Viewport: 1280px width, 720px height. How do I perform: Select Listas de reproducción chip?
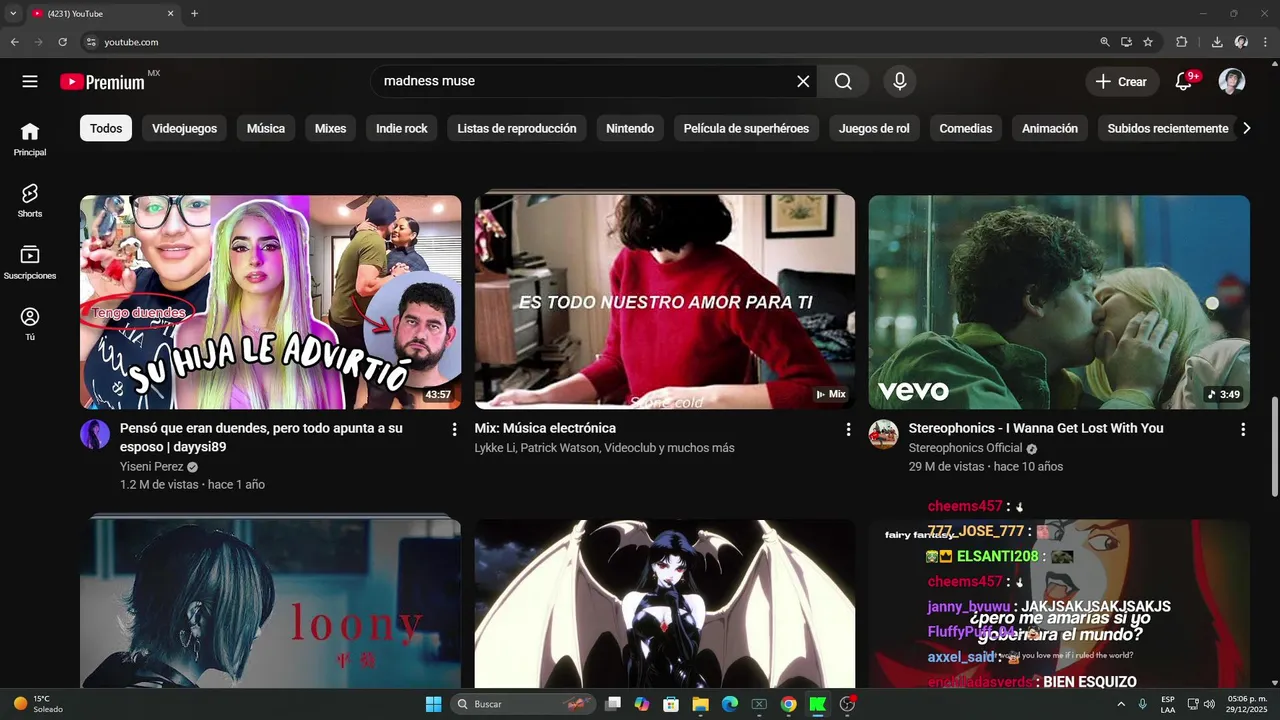(x=517, y=128)
